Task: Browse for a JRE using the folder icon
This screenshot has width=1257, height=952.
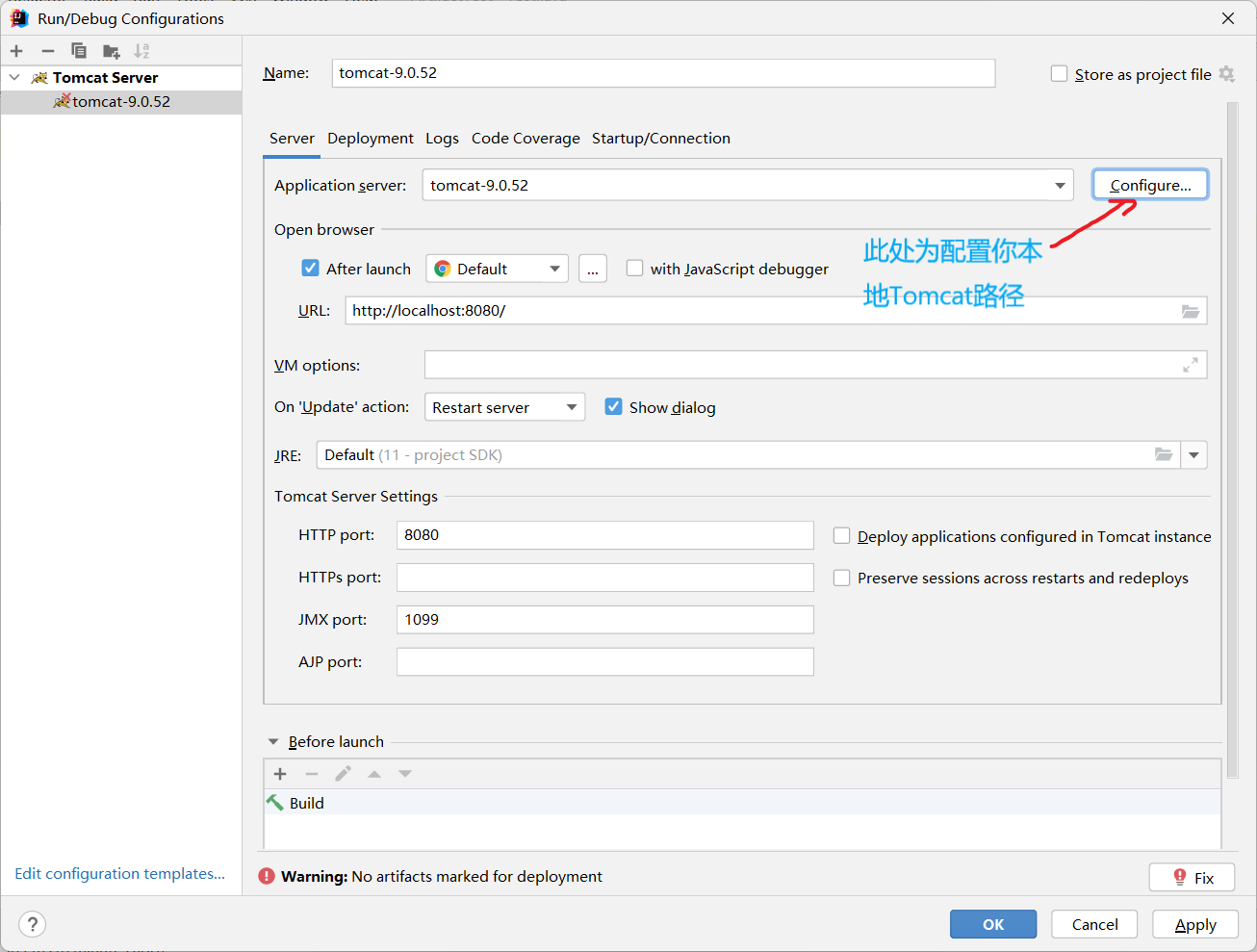Action: [1164, 454]
